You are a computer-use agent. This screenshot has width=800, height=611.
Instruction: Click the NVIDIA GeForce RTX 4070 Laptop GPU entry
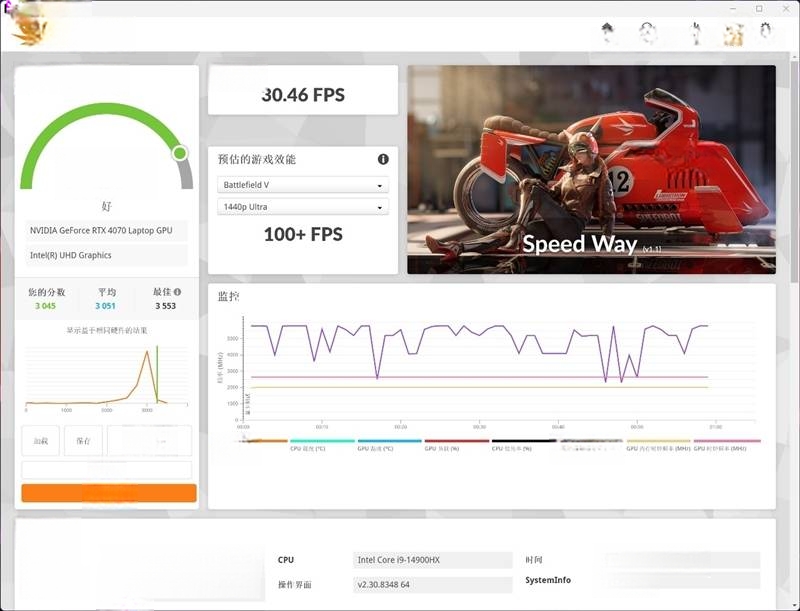coord(106,231)
